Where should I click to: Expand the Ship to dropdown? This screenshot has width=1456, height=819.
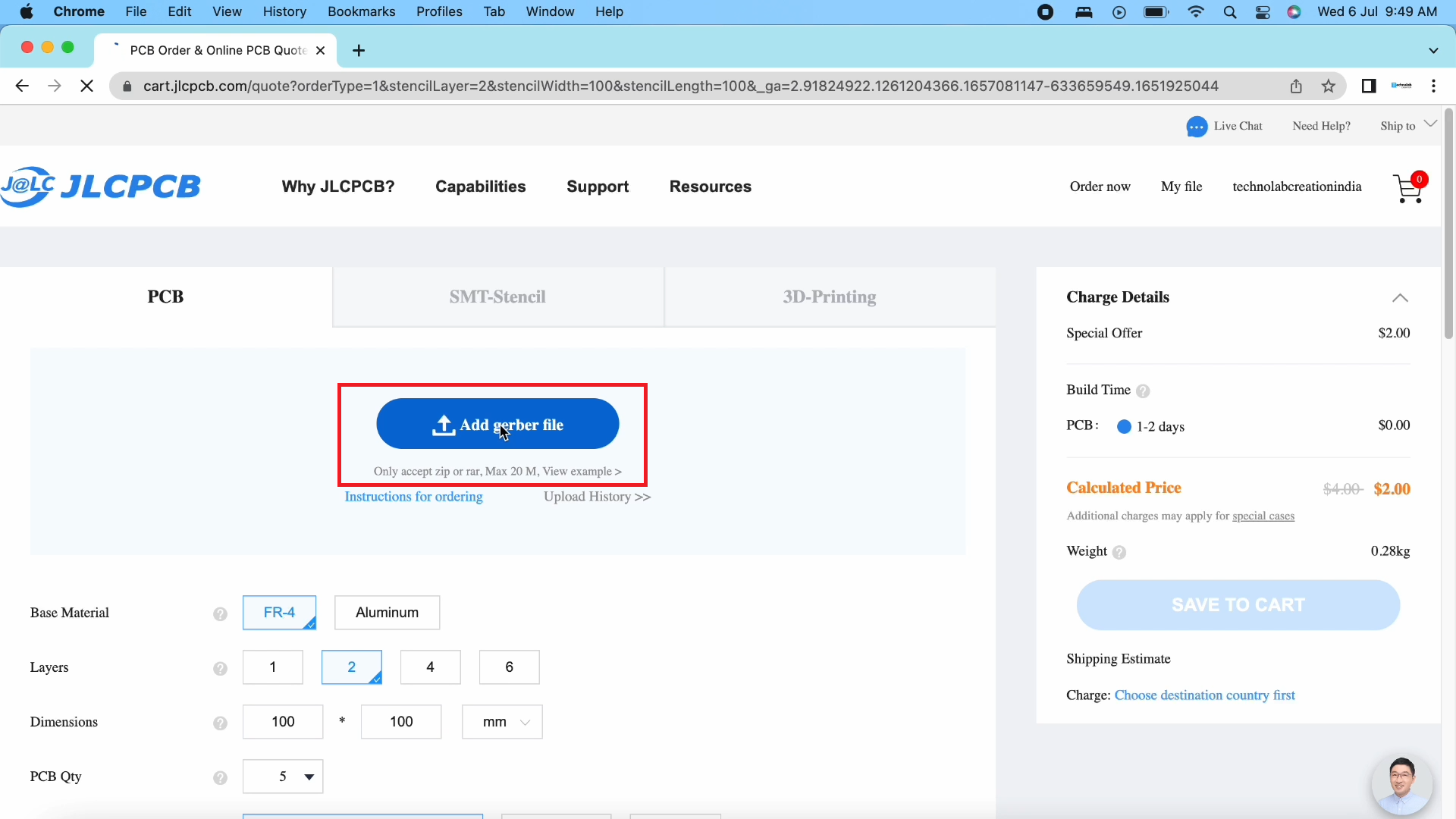click(1408, 126)
